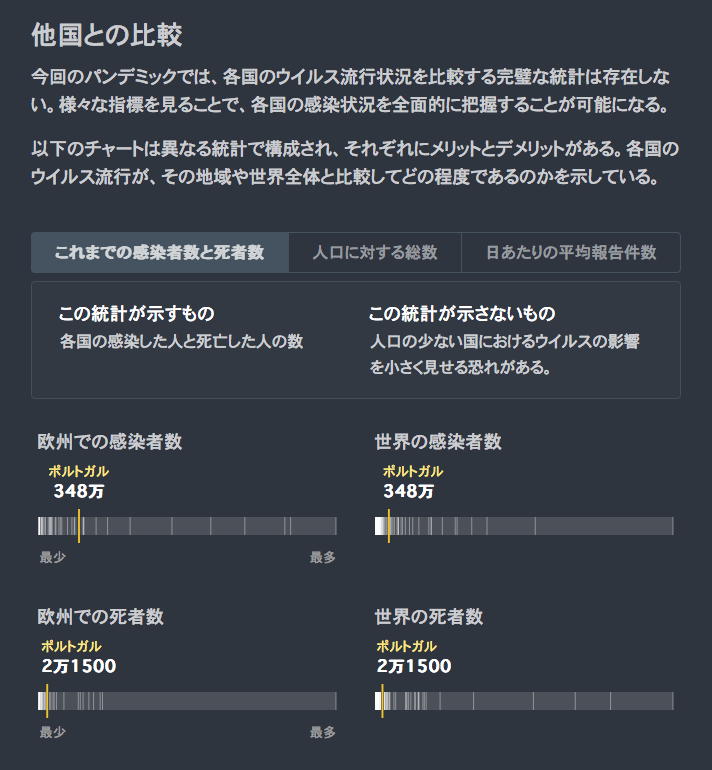Click the この統計が示さないもの heading
Screen dimensions: 712x770
click(461, 314)
